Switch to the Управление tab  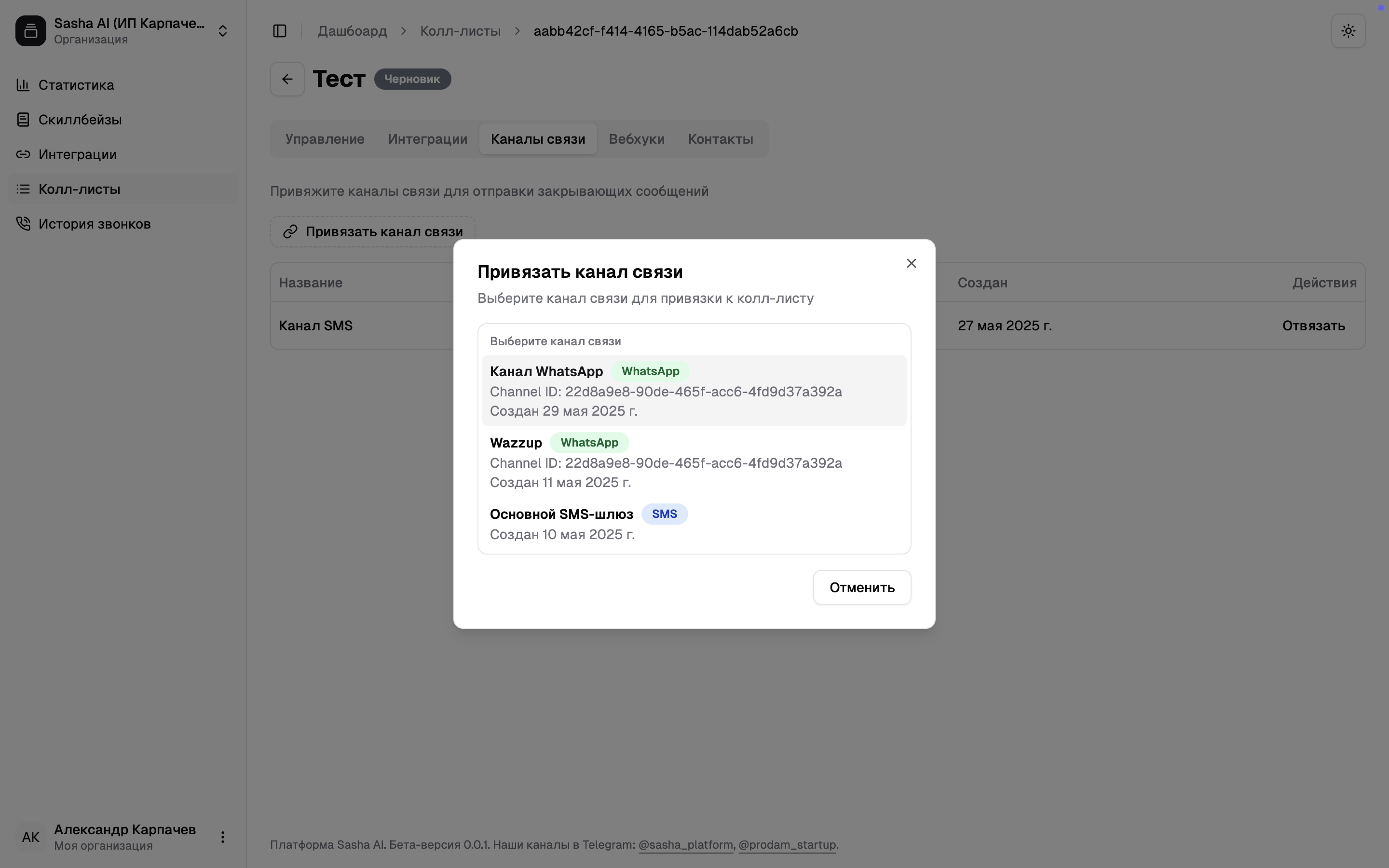[x=324, y=139]
